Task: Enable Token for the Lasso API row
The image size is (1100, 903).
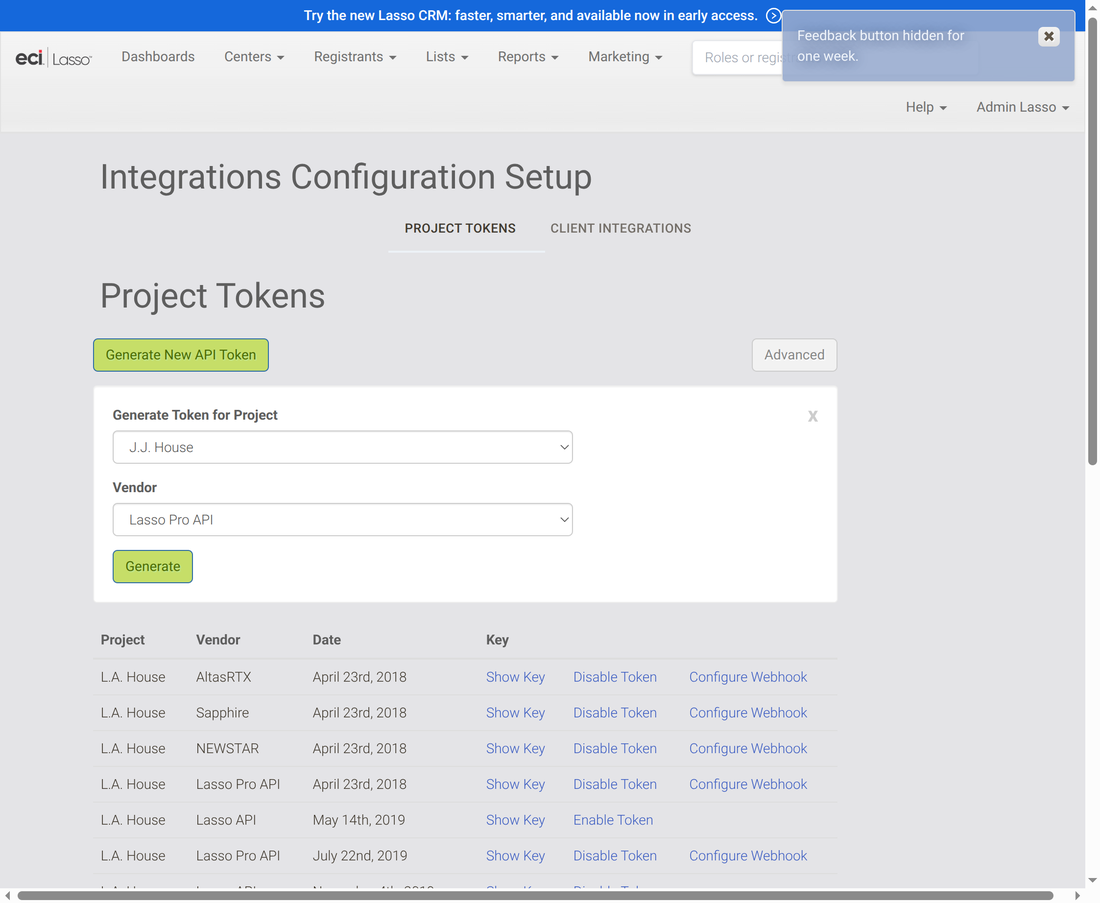Action: pyautogui.click(x=613, y=820)
